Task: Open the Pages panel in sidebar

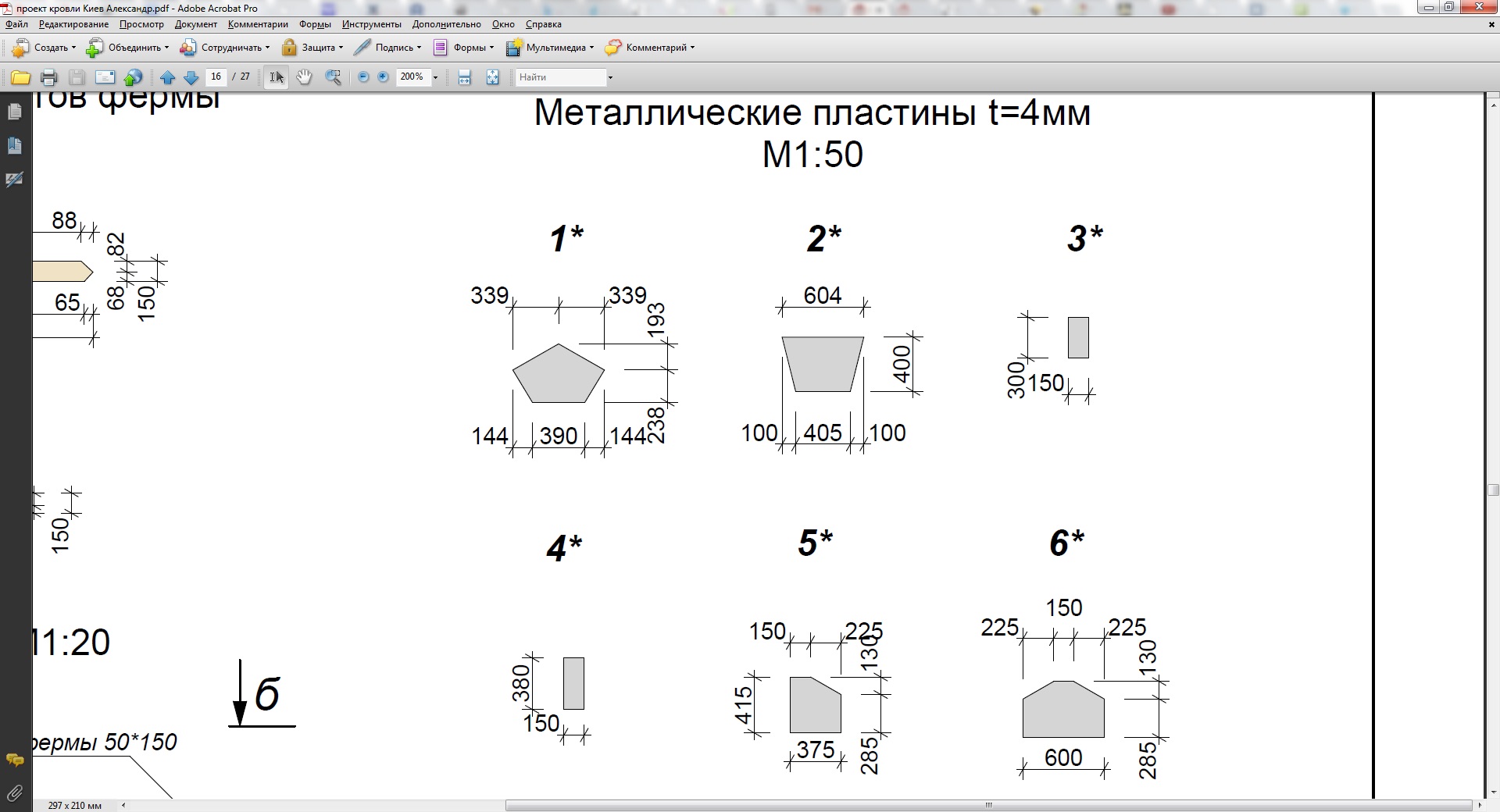Action: (14, 112)
